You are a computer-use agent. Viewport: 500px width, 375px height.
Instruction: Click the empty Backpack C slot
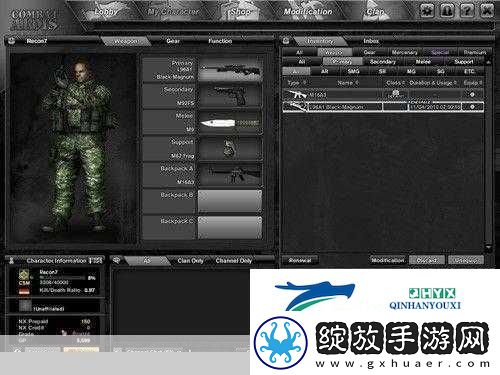[230, 228]
